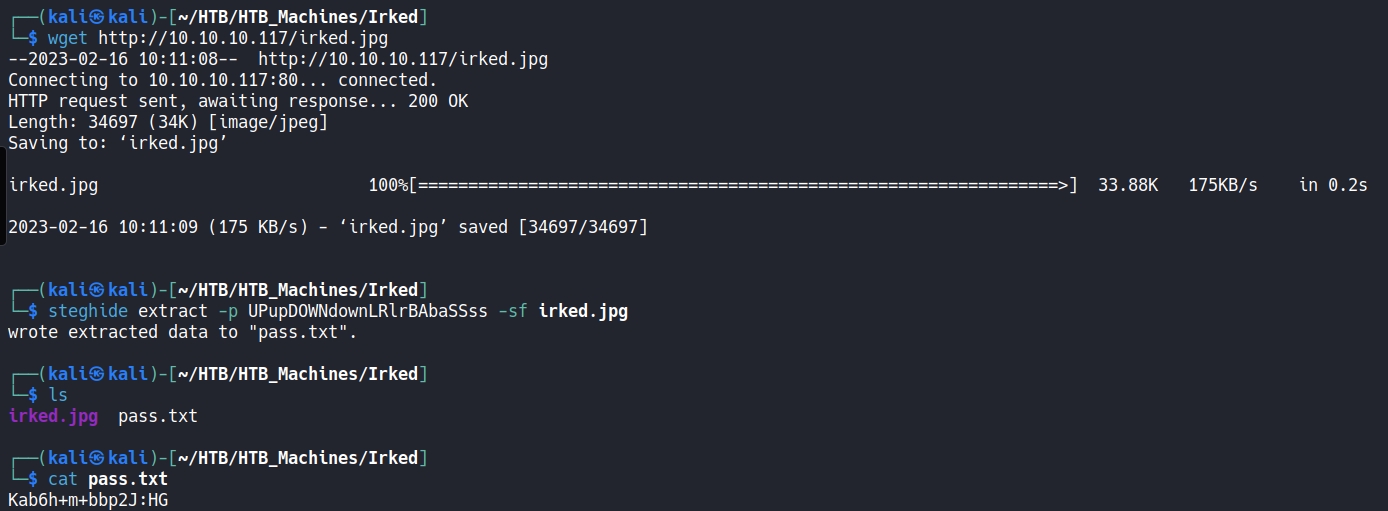1388x511 pixels.
Task: Click the cat command word
Action: (63, 479)
